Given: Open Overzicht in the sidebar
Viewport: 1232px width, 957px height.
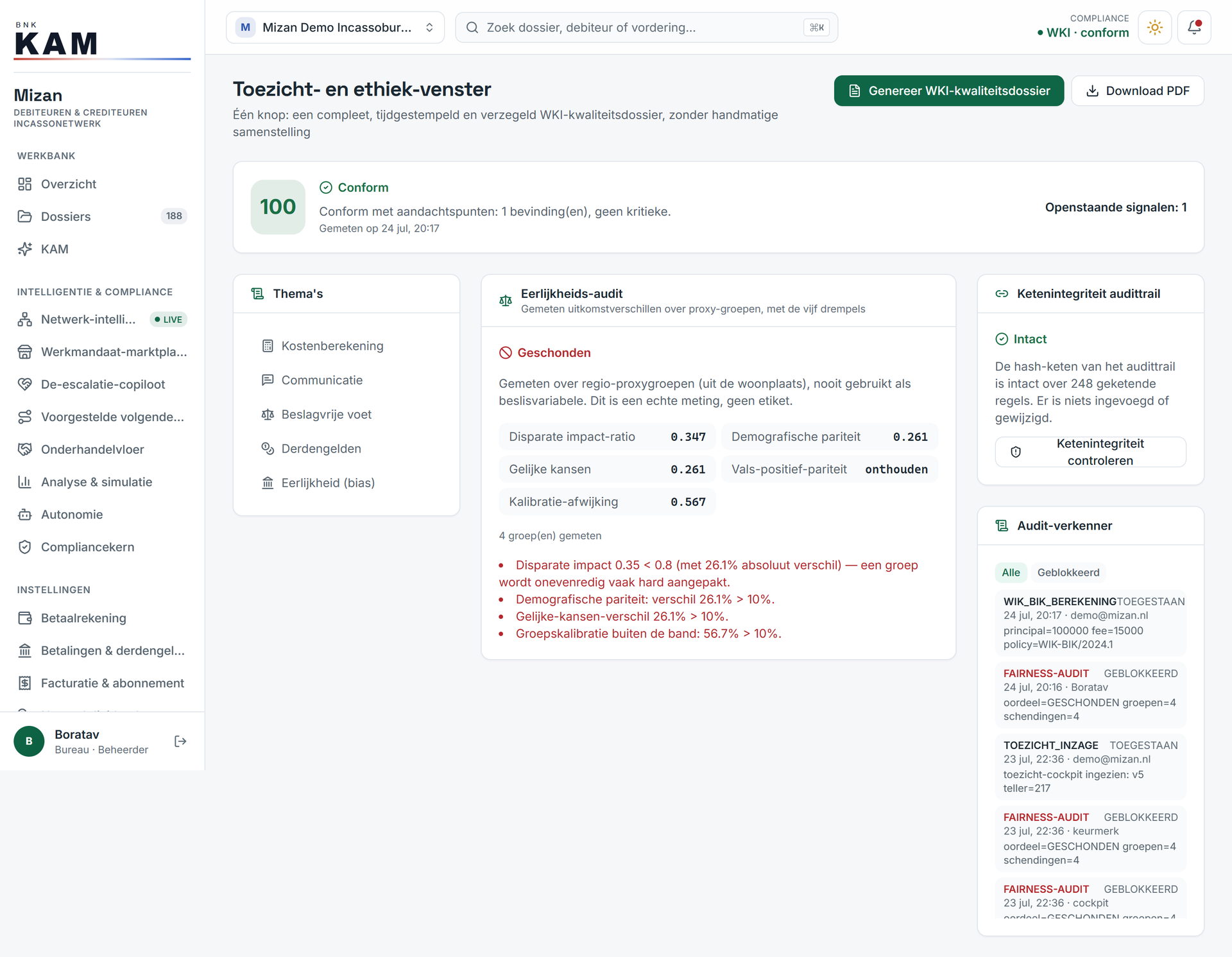Looking at the screenshot, I should 102,184.
